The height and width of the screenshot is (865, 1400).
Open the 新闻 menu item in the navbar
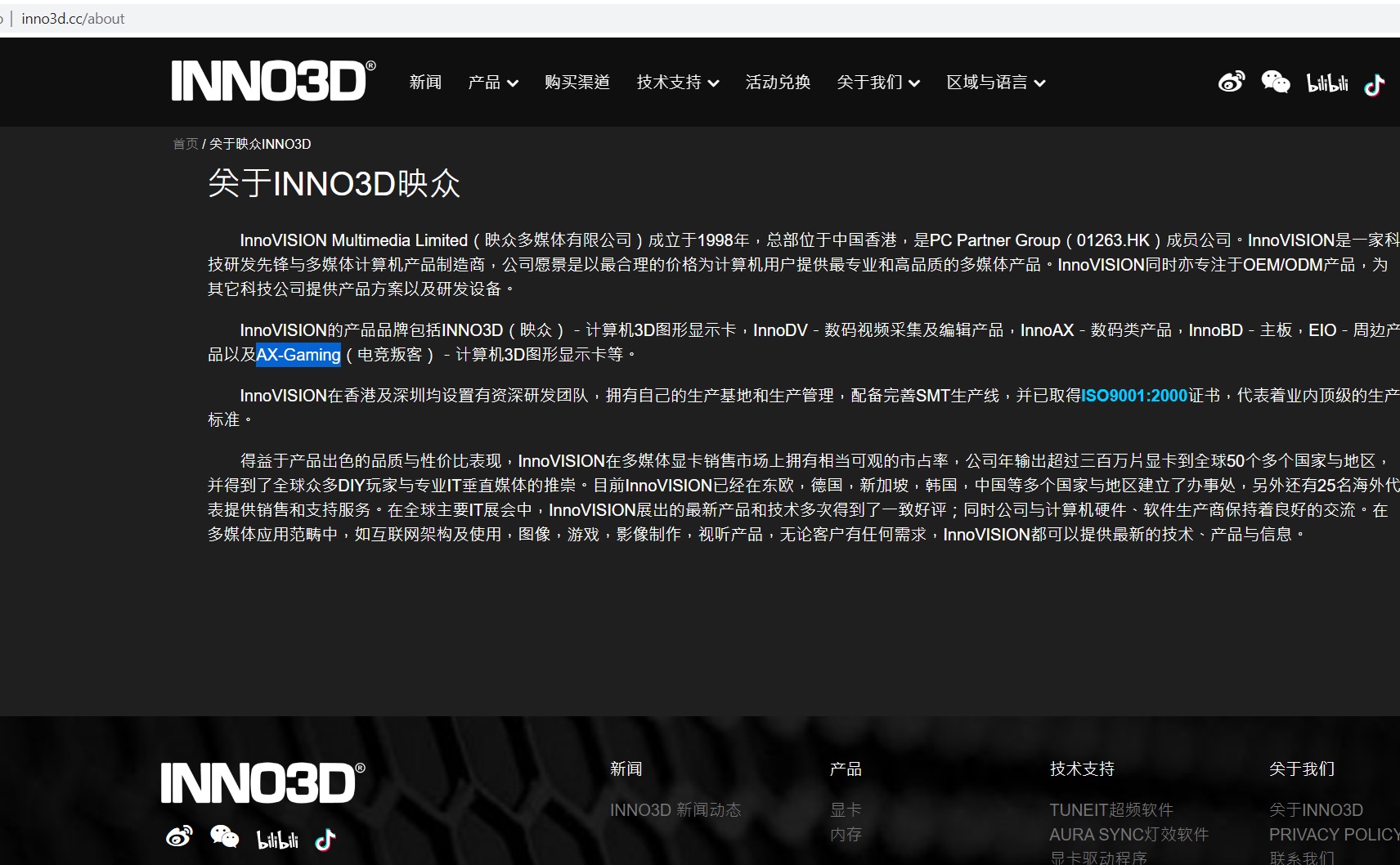pos(425,83)
